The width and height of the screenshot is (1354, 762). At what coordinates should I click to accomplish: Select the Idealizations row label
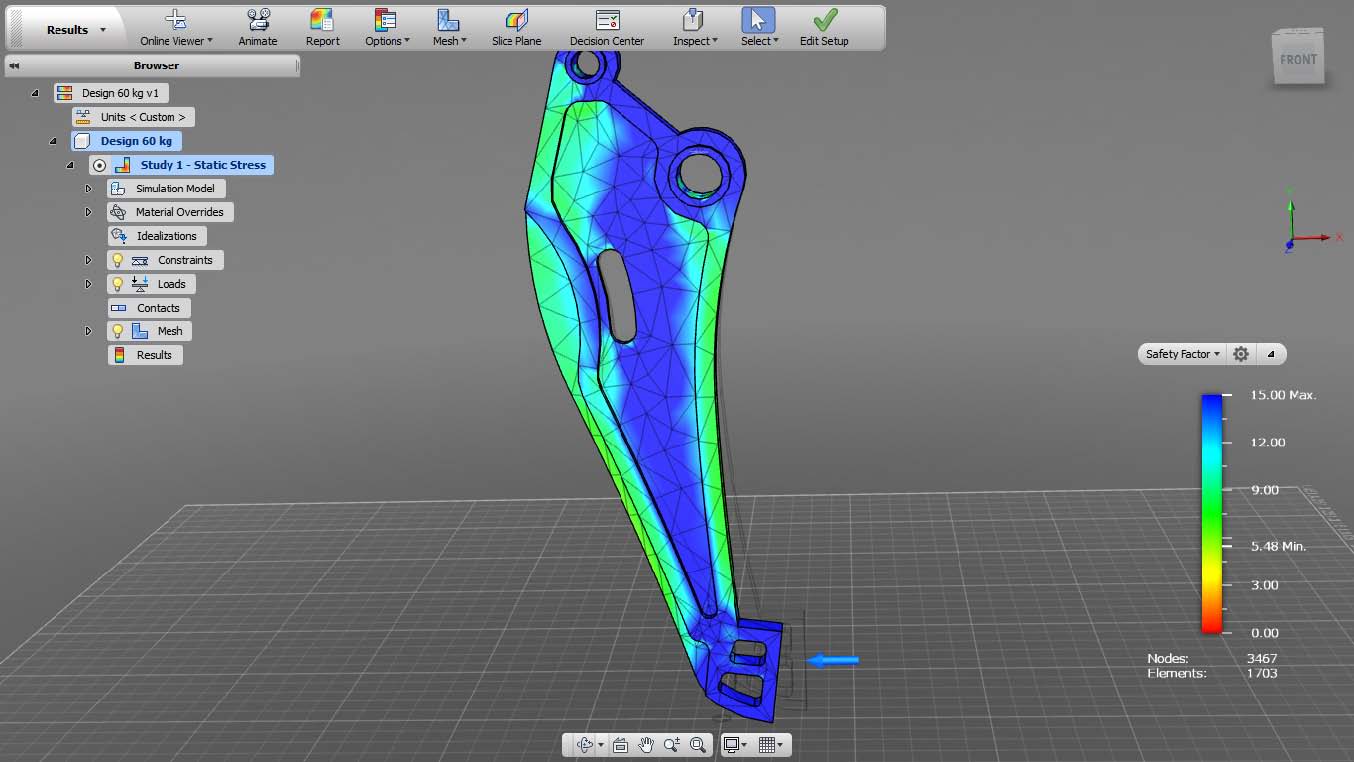pos(167,236)
